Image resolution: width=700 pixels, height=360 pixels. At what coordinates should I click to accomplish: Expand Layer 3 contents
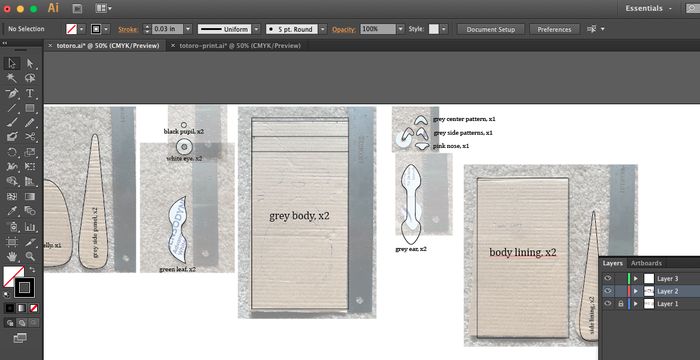tap(636, 278)
